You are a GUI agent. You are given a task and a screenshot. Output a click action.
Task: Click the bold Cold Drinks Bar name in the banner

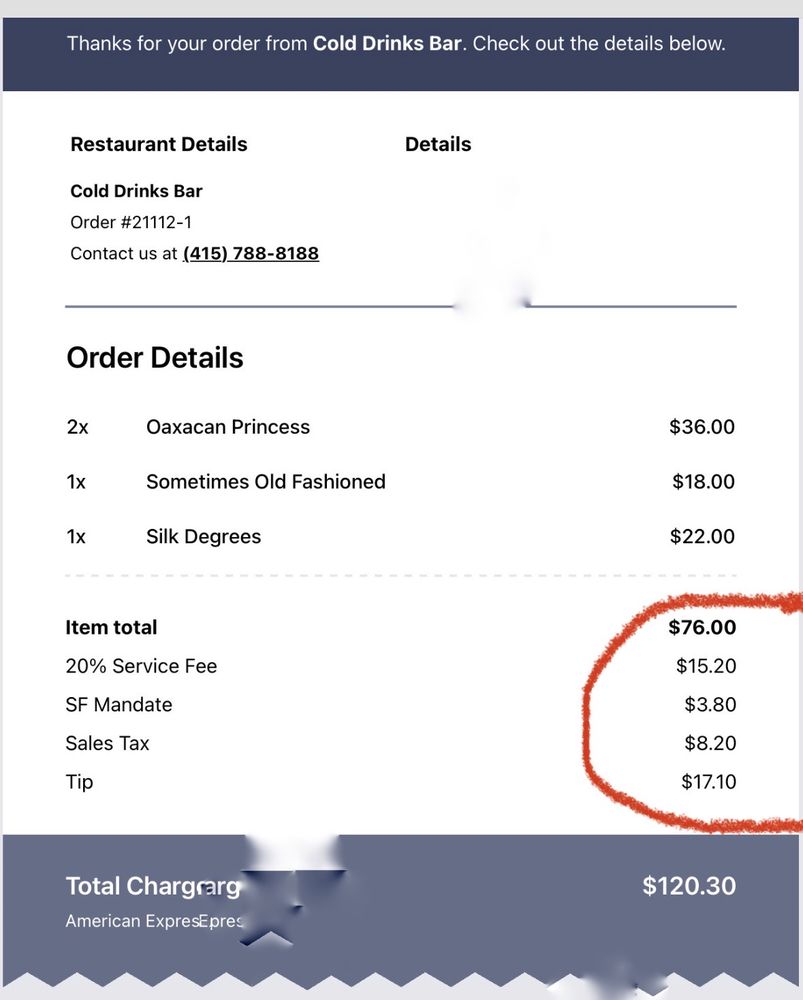388,44
